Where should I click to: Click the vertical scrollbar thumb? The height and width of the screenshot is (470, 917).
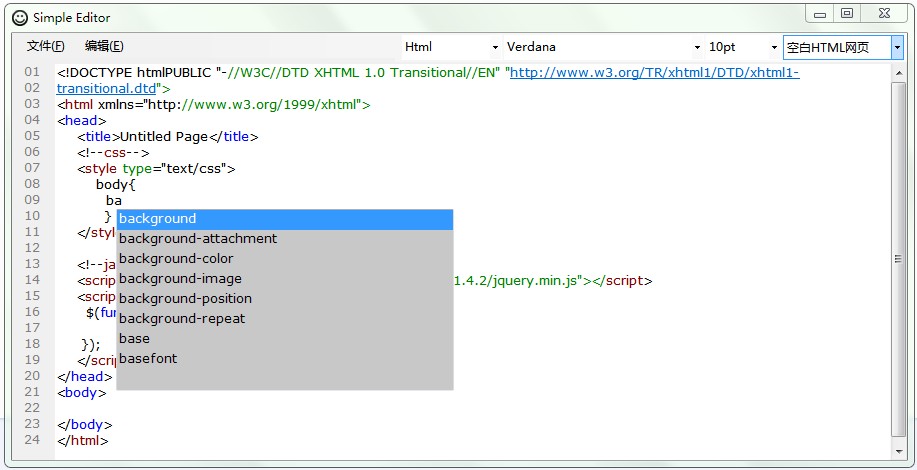point(898,259)
